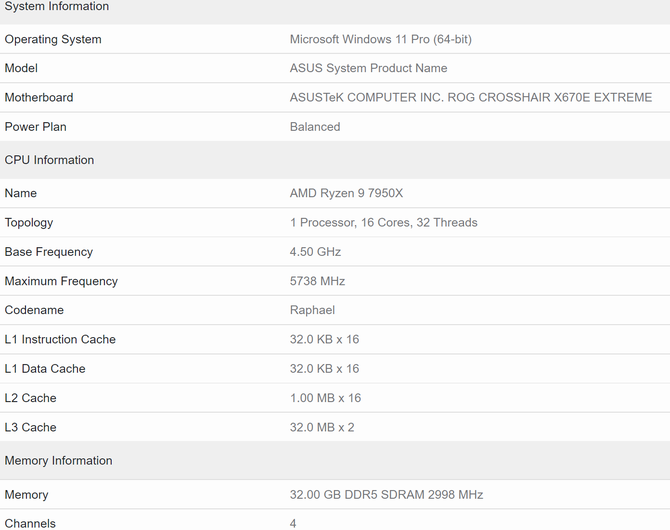
Task: Select the '4.50 GHz' value
Action: click(x=315, y=252)
